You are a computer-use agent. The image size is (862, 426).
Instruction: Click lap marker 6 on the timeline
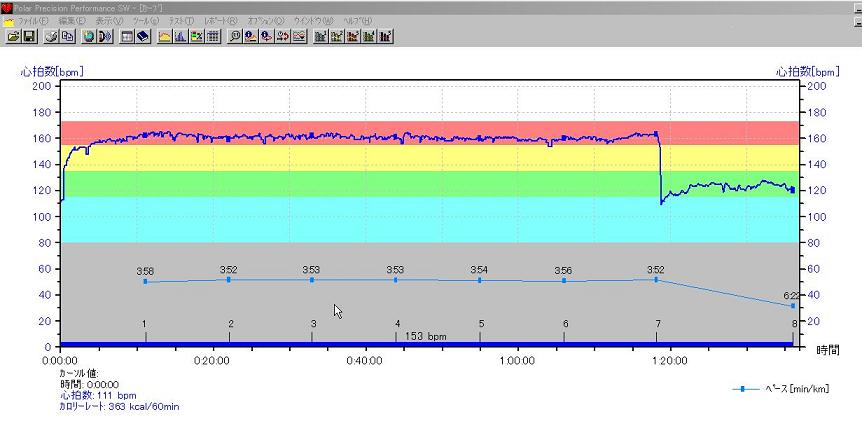(564, 331)
